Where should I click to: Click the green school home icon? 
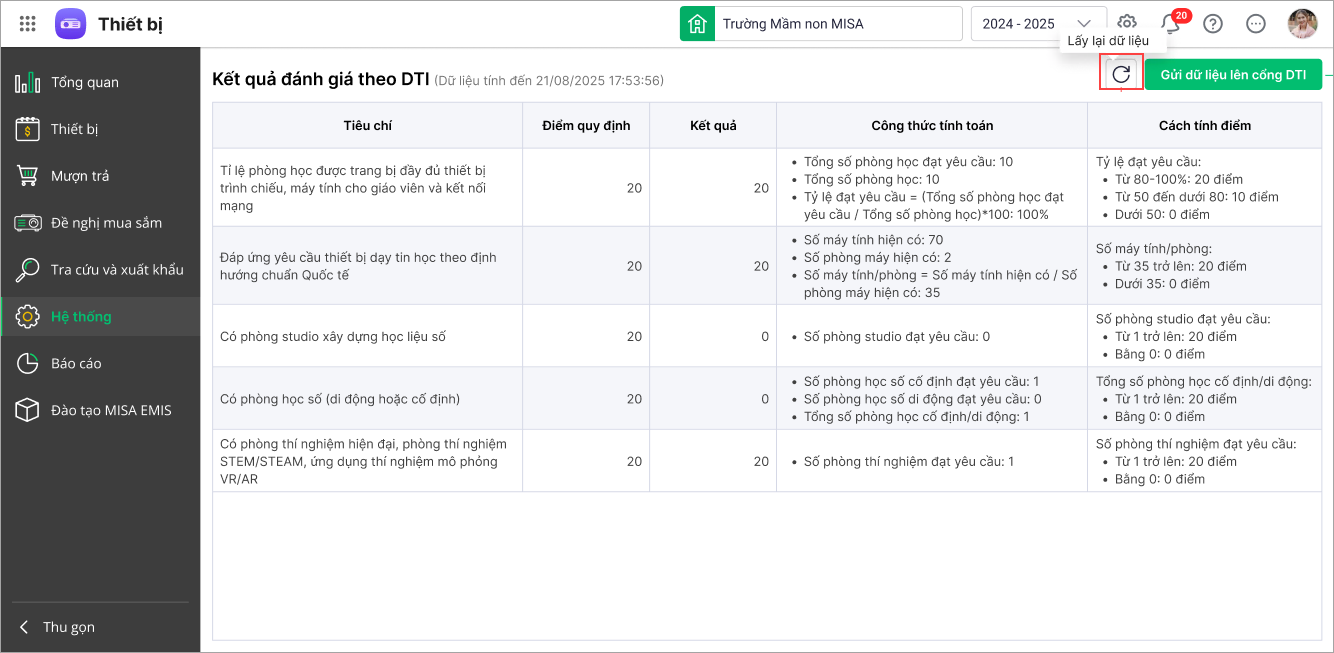(697, 24)
